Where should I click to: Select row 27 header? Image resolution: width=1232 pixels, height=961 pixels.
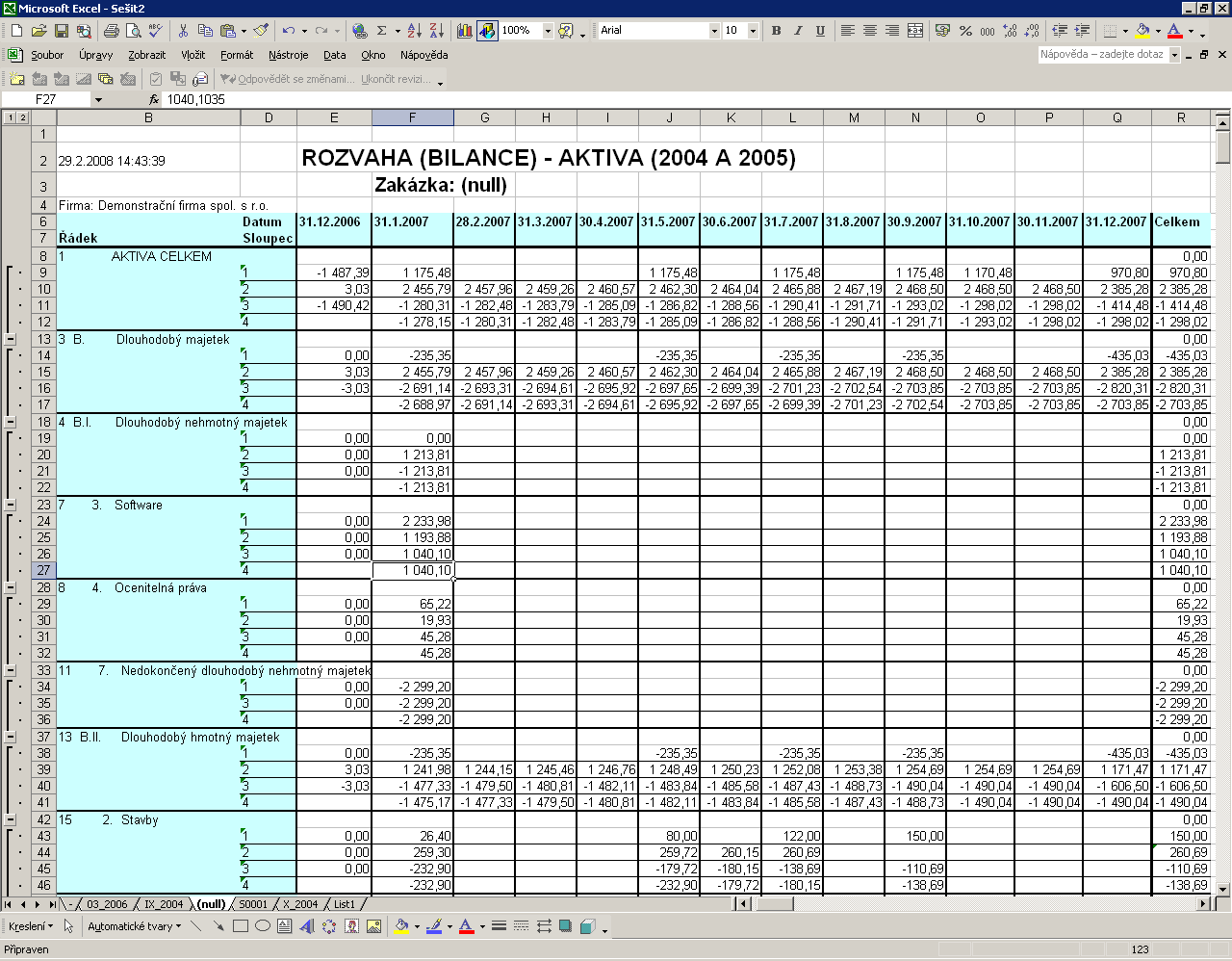pos(43,570)
